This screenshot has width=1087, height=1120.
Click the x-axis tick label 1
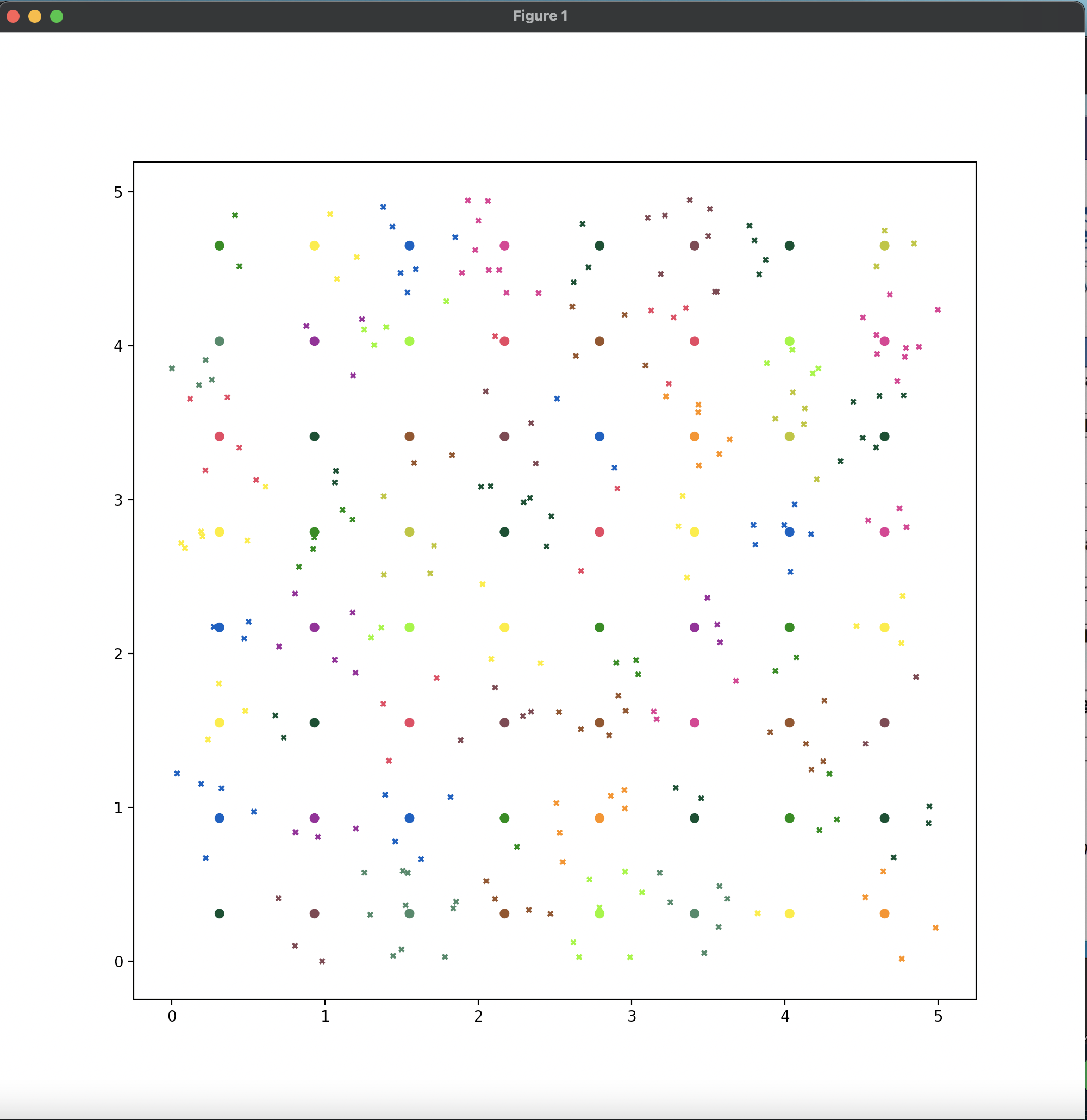[x=325, y=1016]
